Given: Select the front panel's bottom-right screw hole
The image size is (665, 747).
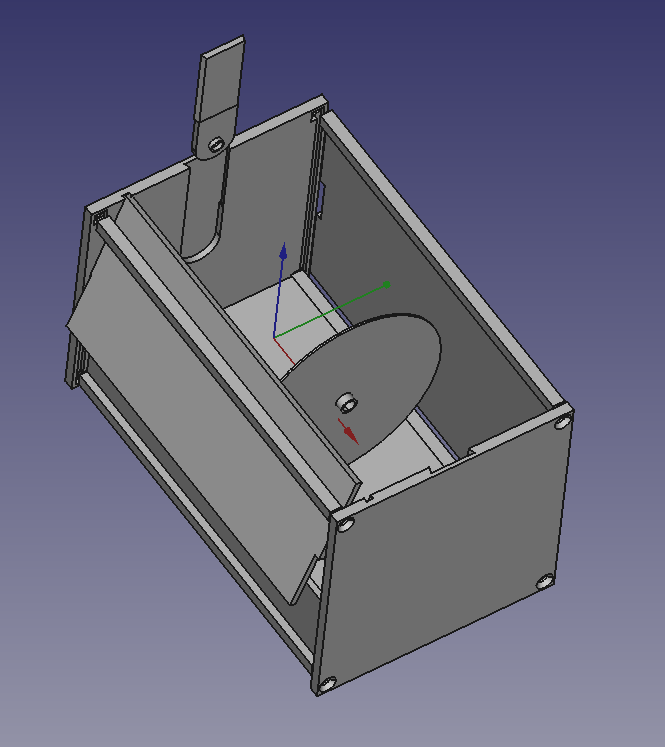Looking at the screenshot, I should [x=545, y=582].
